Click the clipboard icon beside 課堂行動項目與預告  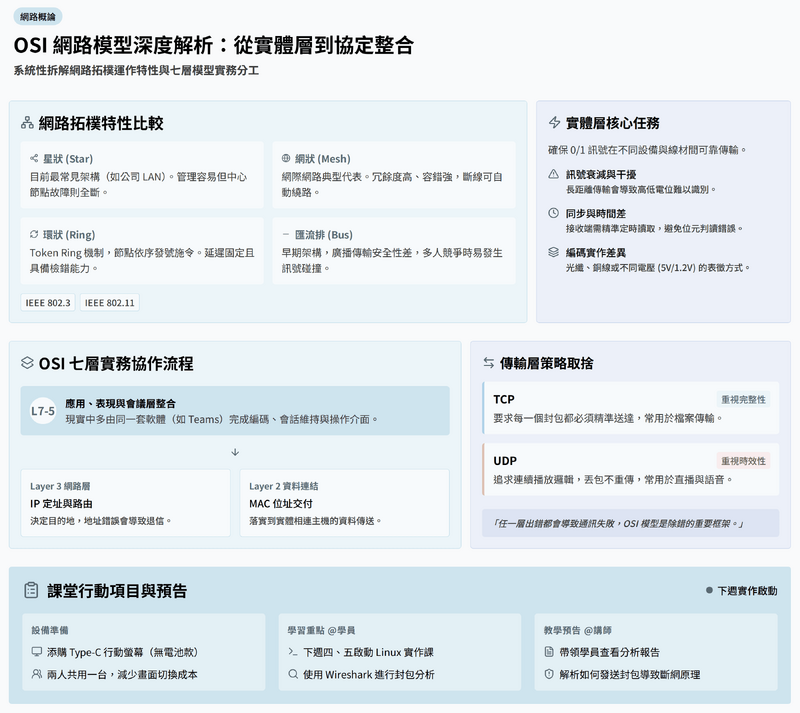(32, 590)
